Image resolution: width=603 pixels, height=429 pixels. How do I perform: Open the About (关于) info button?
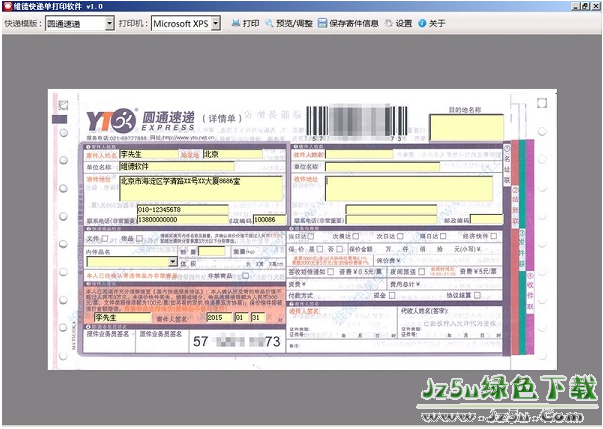point(431,23)
